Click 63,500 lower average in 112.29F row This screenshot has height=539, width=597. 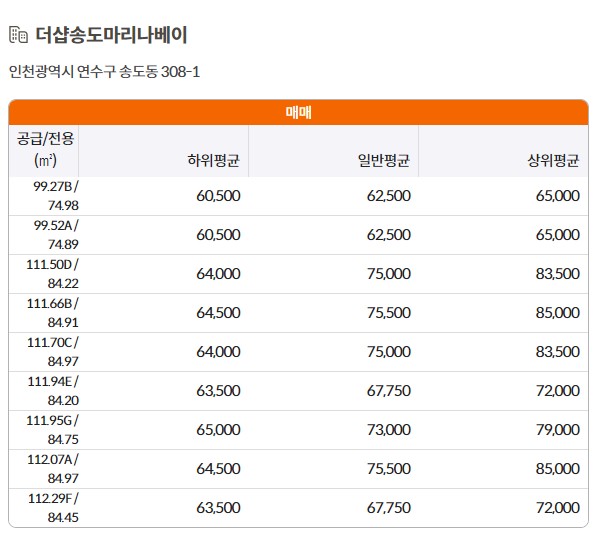pyautogui.click(x=218, y=508)
